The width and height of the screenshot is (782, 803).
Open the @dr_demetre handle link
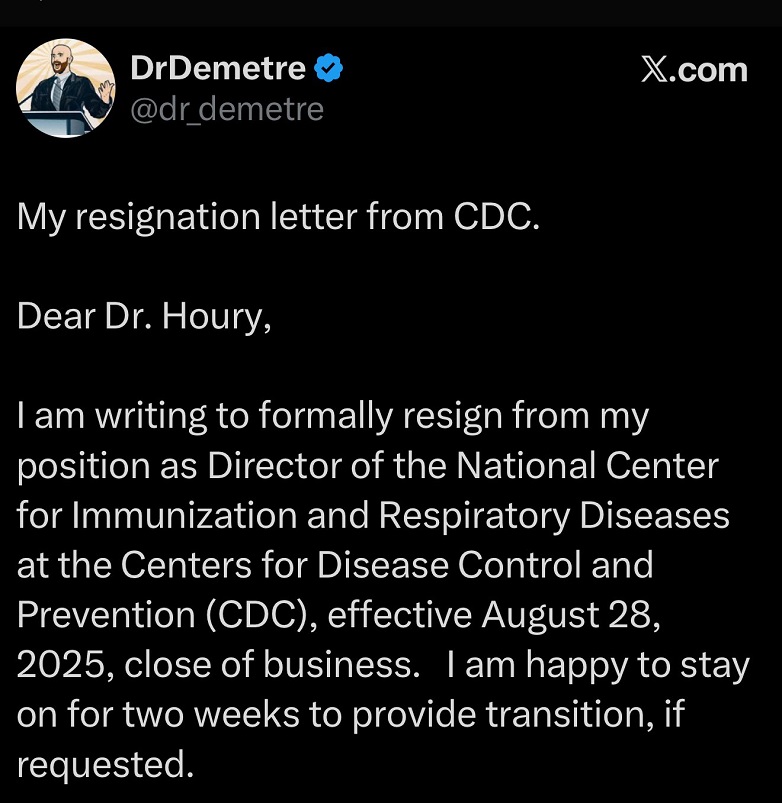(227, 107)
